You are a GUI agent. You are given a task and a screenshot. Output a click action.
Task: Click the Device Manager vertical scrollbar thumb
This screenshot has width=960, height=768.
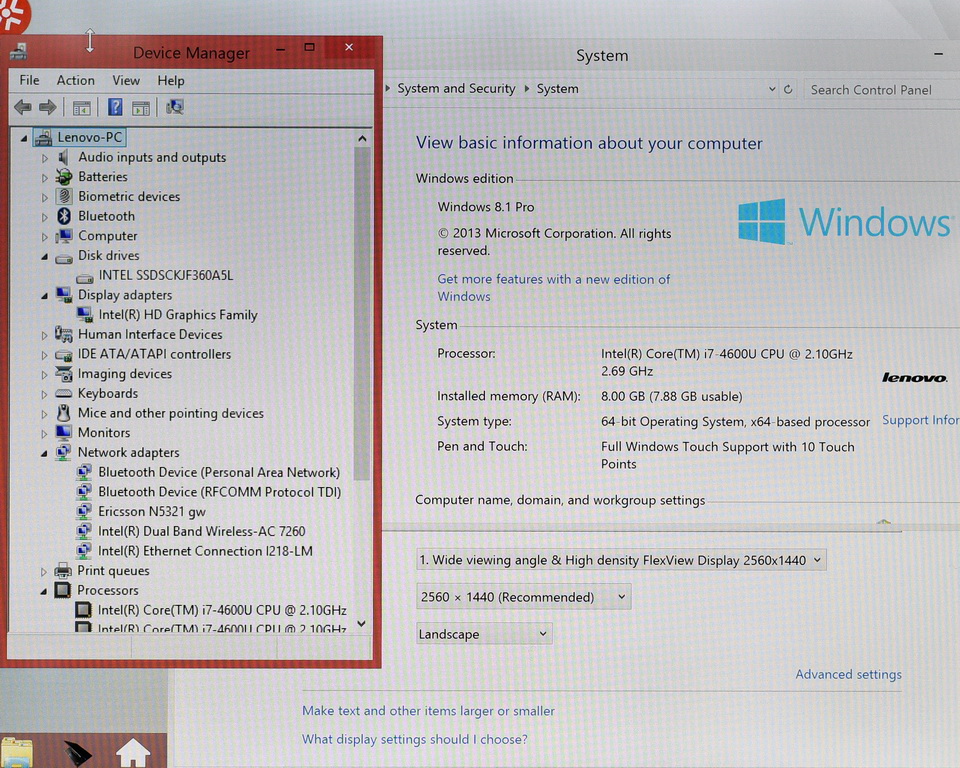362,314
